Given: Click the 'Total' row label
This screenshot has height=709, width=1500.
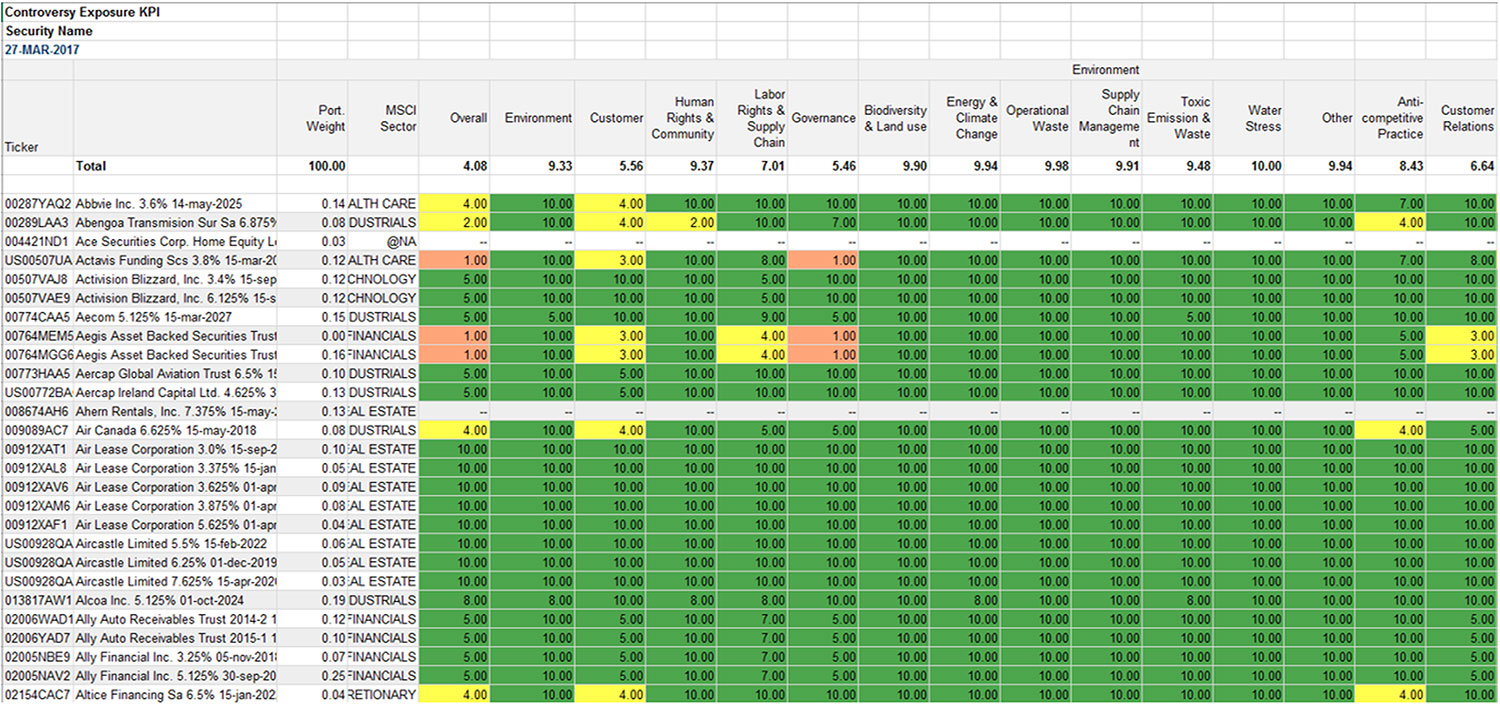Looking at the screenshot, I should click(x=91, y=166).
